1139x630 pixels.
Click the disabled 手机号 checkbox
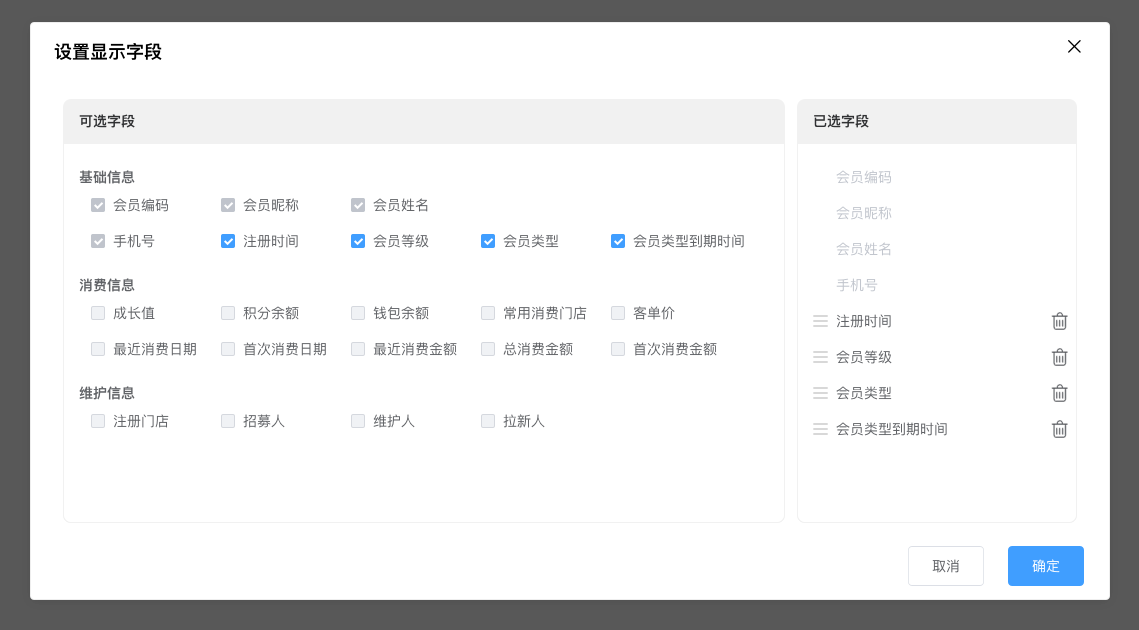click(98, 241)
